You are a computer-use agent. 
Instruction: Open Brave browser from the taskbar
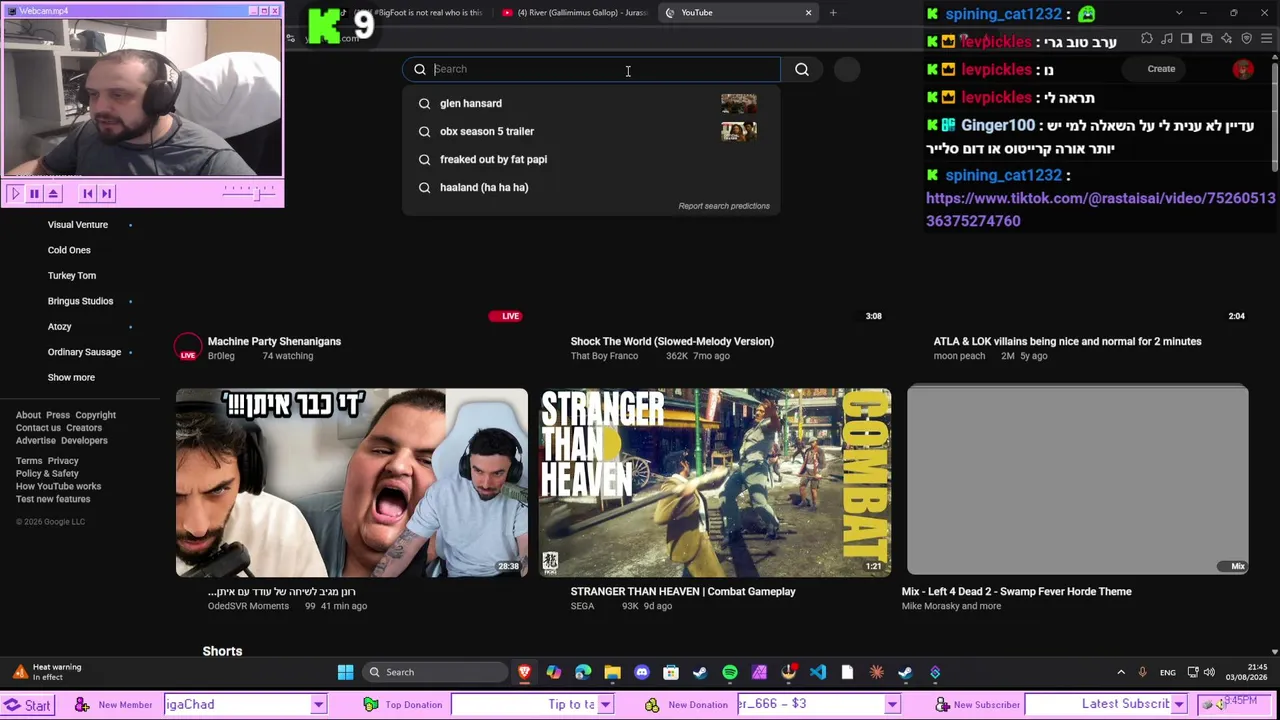[524, 672]
